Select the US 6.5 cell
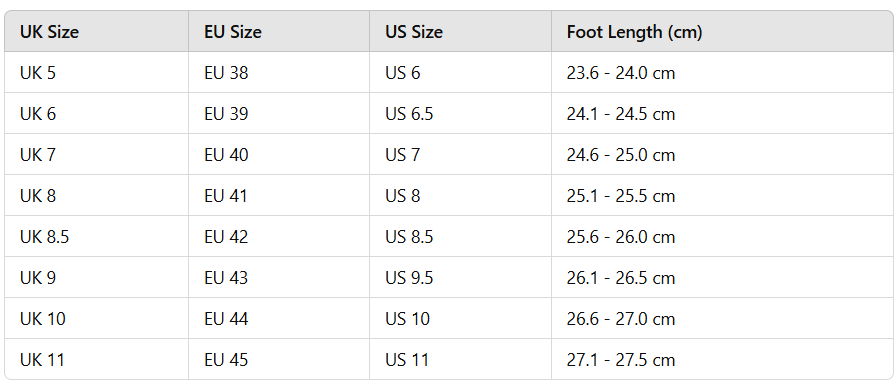 click(x=460, y=114)
